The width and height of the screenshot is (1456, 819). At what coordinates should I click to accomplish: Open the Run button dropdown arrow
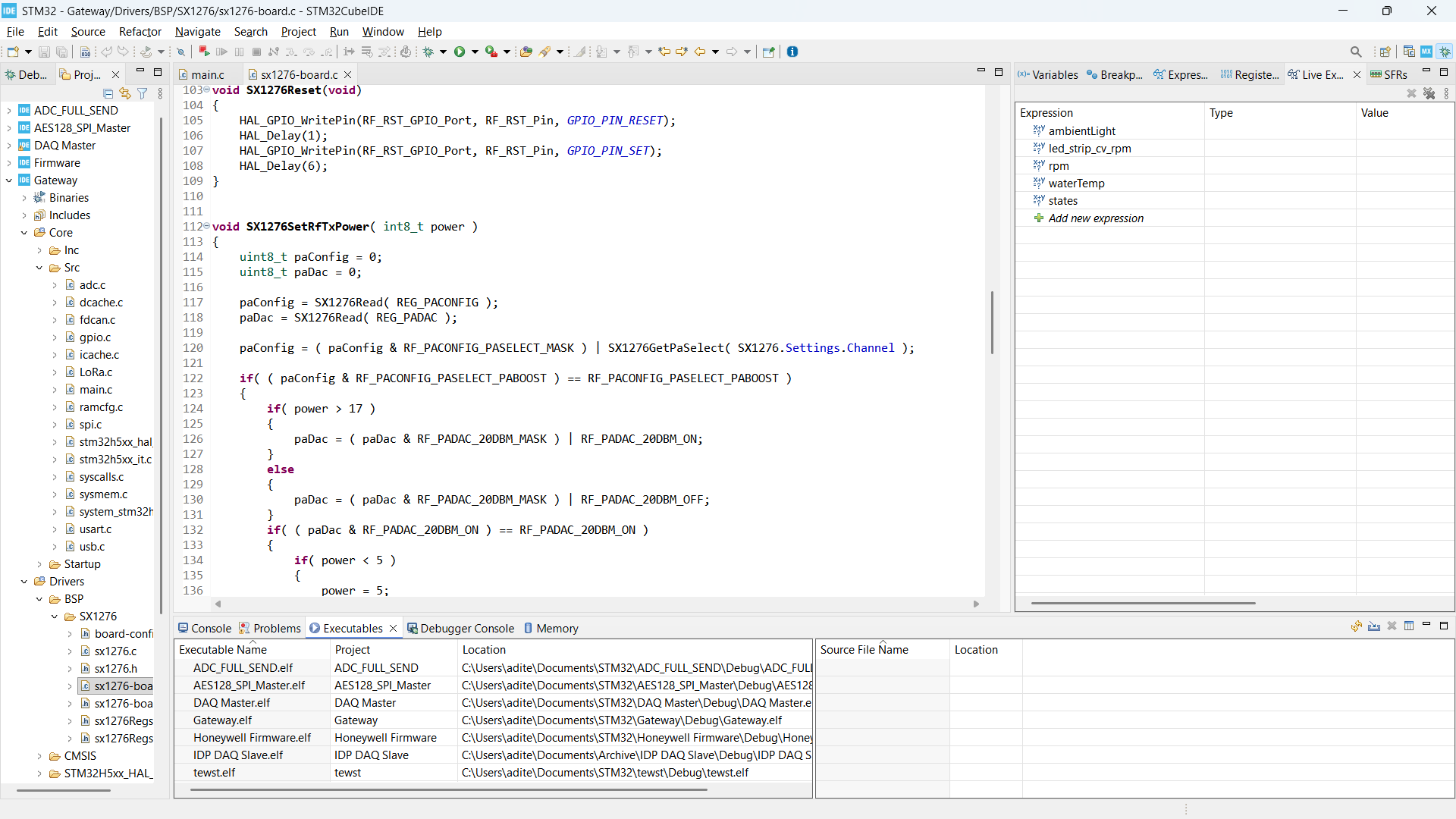click(474, 52)
